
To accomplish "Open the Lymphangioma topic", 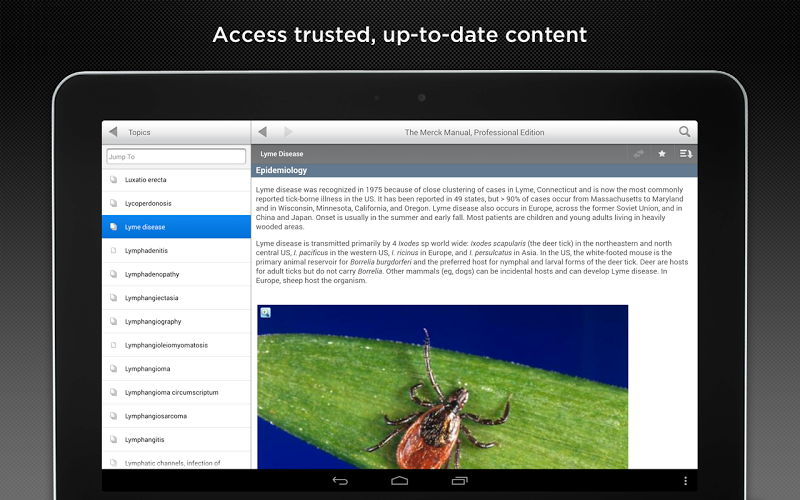I will [177, 368].
